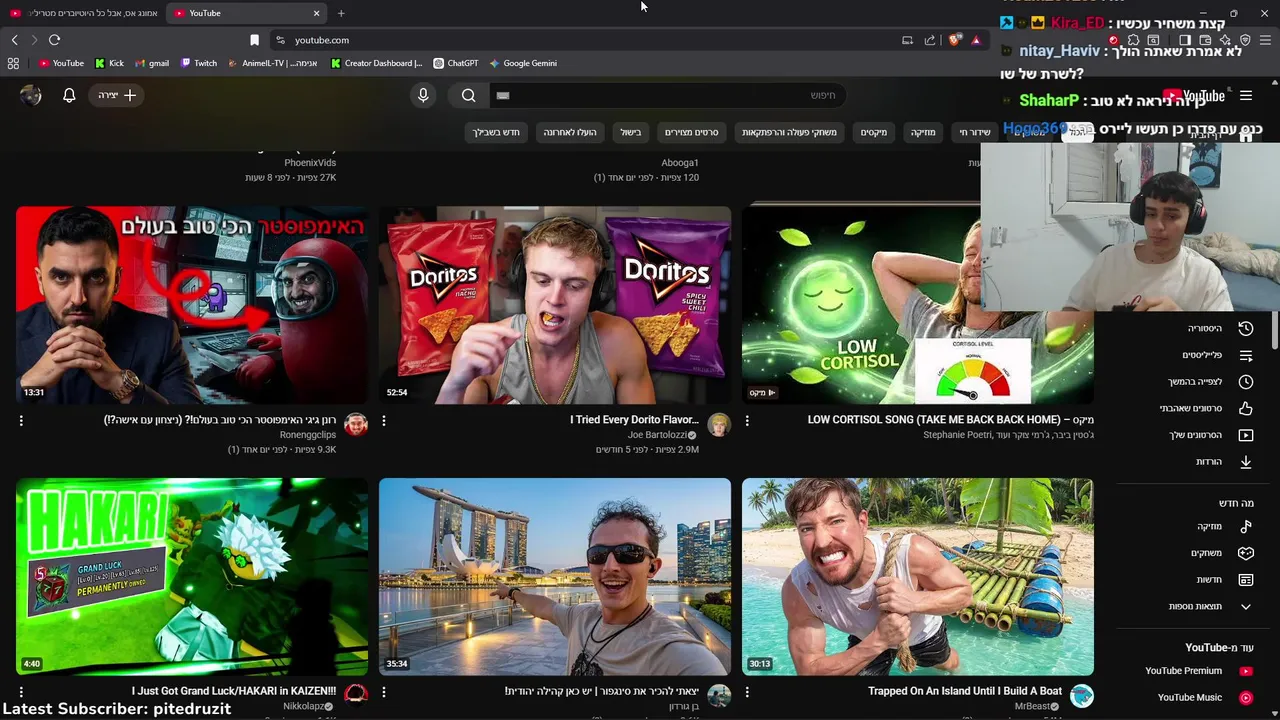
Task: Toggle the YouTube hamburger guide menu
Action: 1246,96
